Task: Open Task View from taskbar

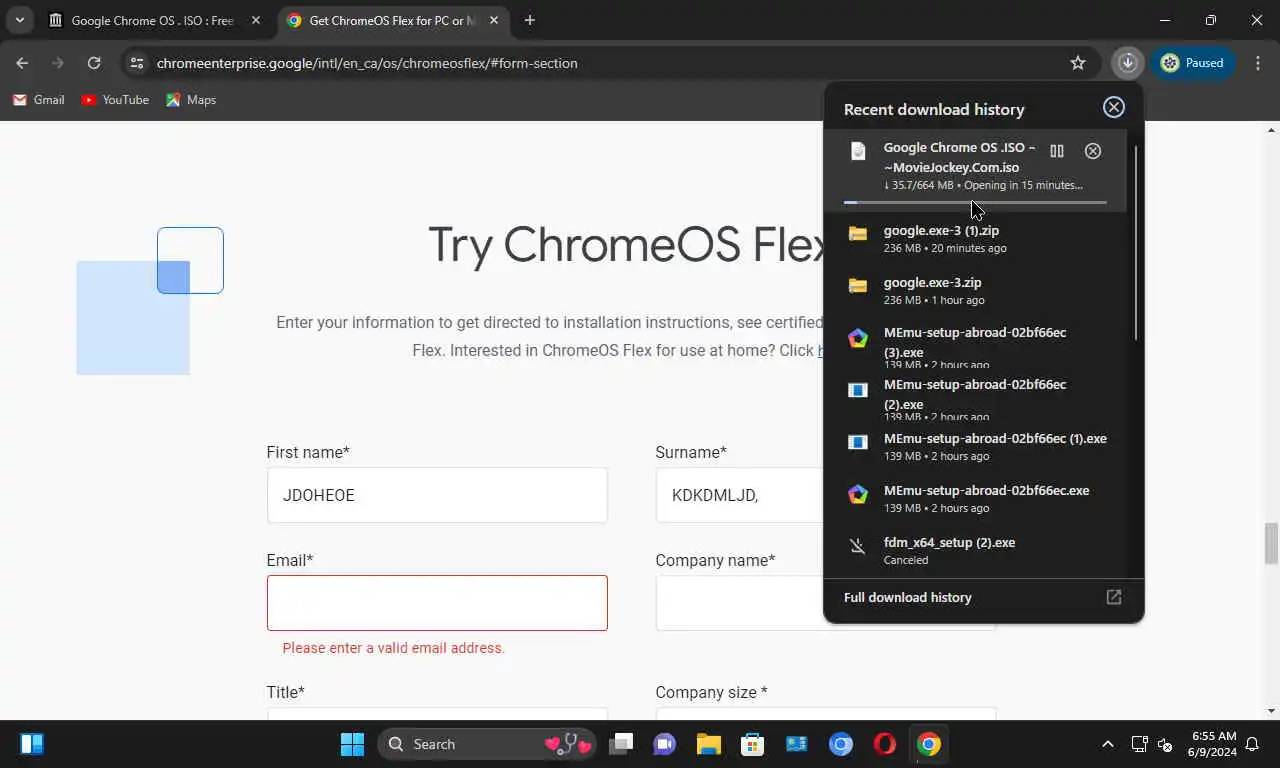Action: click(622, 744)
